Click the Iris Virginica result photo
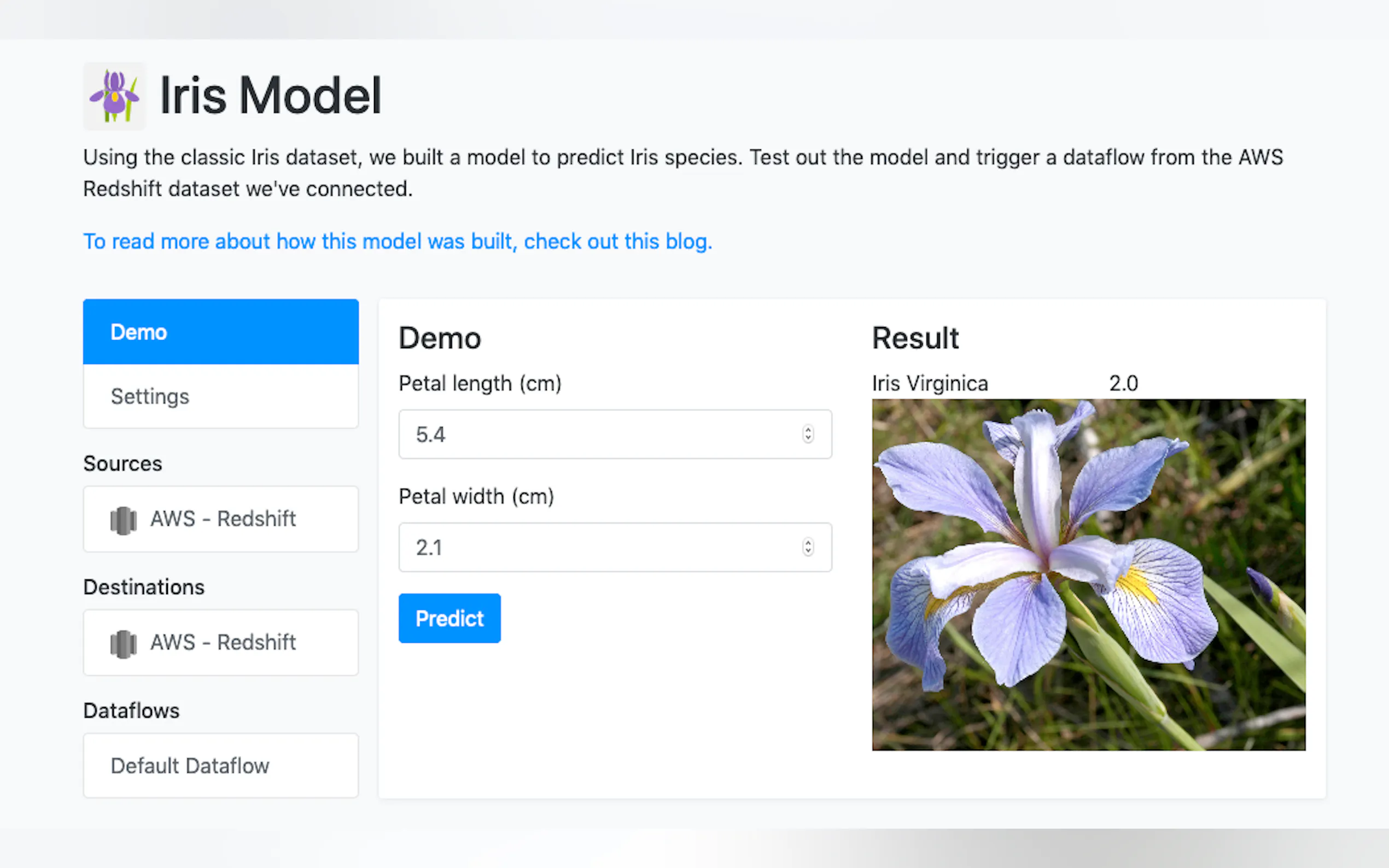 point(1088,574)
